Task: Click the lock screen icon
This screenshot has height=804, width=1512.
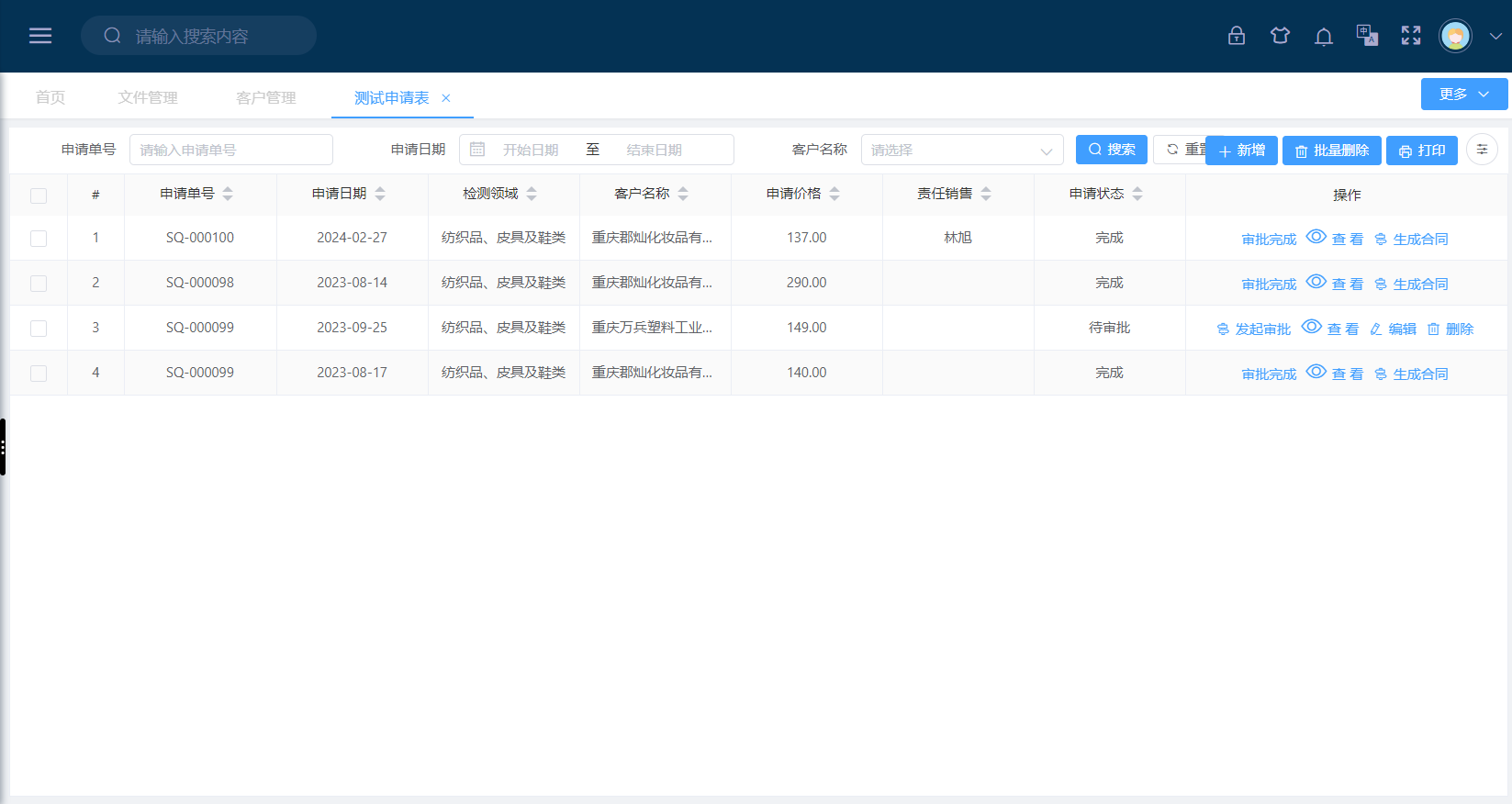Action: click(x=1237, y=36)
